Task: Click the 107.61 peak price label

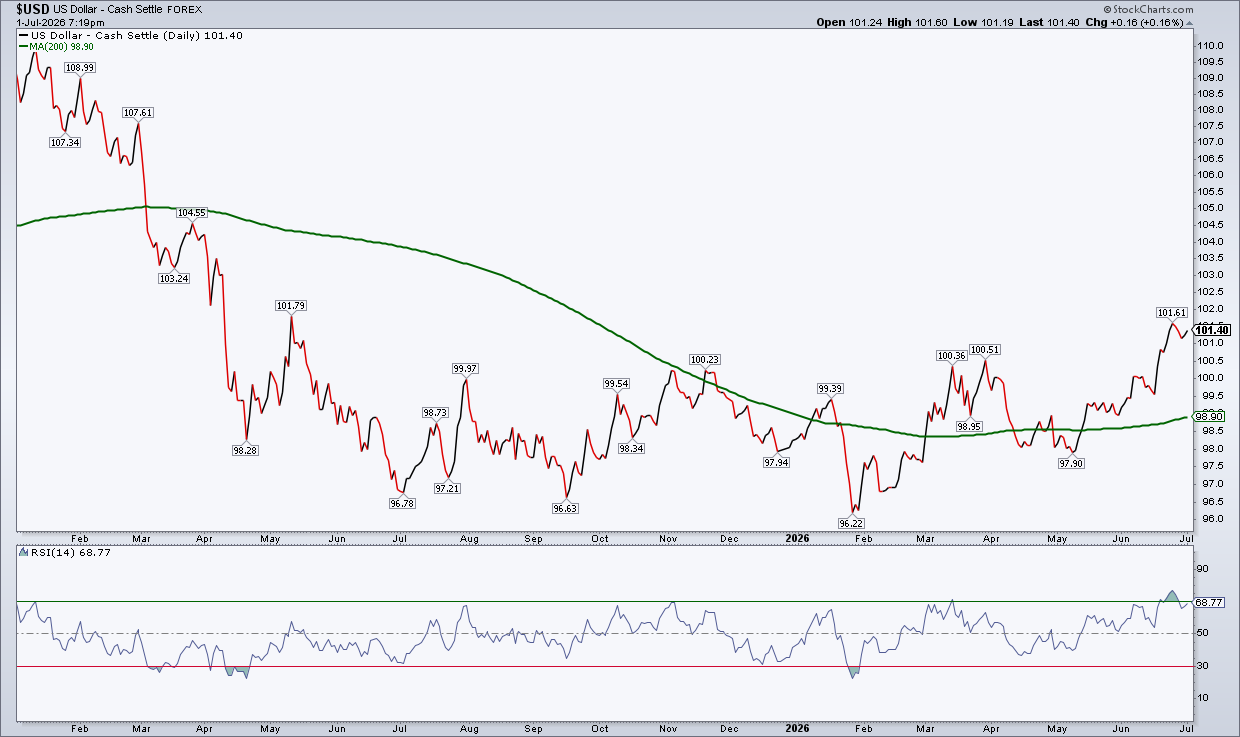Action: point(138,113)
